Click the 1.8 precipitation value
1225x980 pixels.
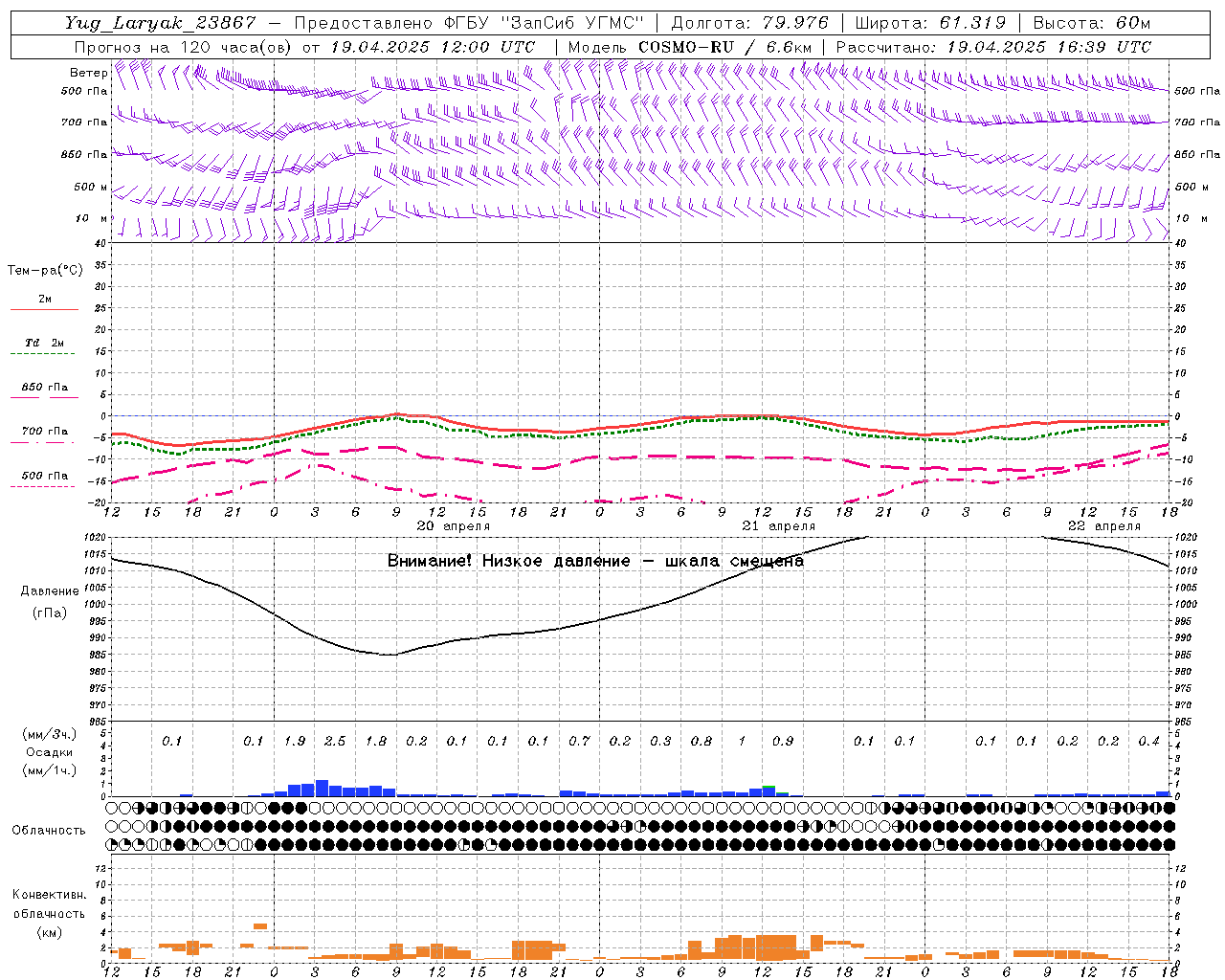coord(376,742)
